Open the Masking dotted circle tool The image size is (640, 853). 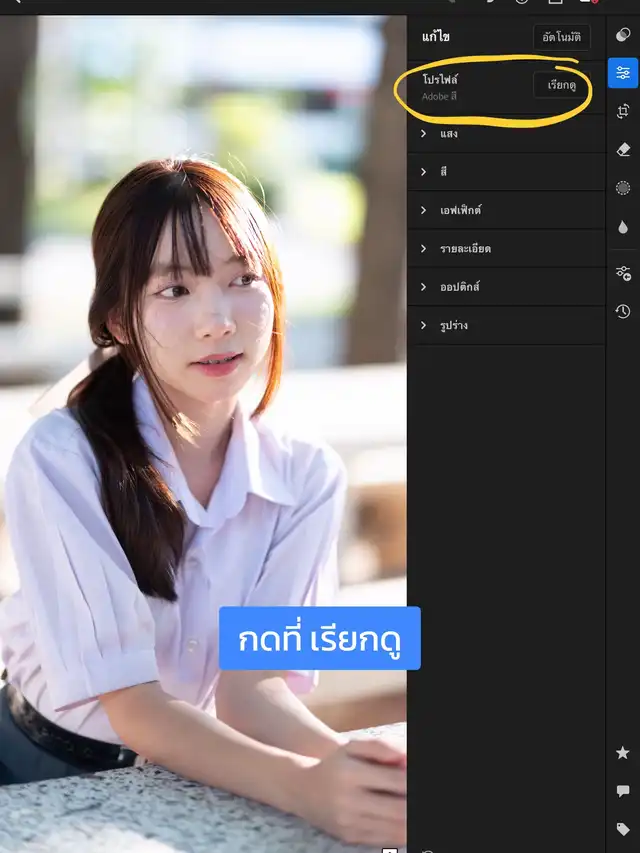(x=623, y=188)
